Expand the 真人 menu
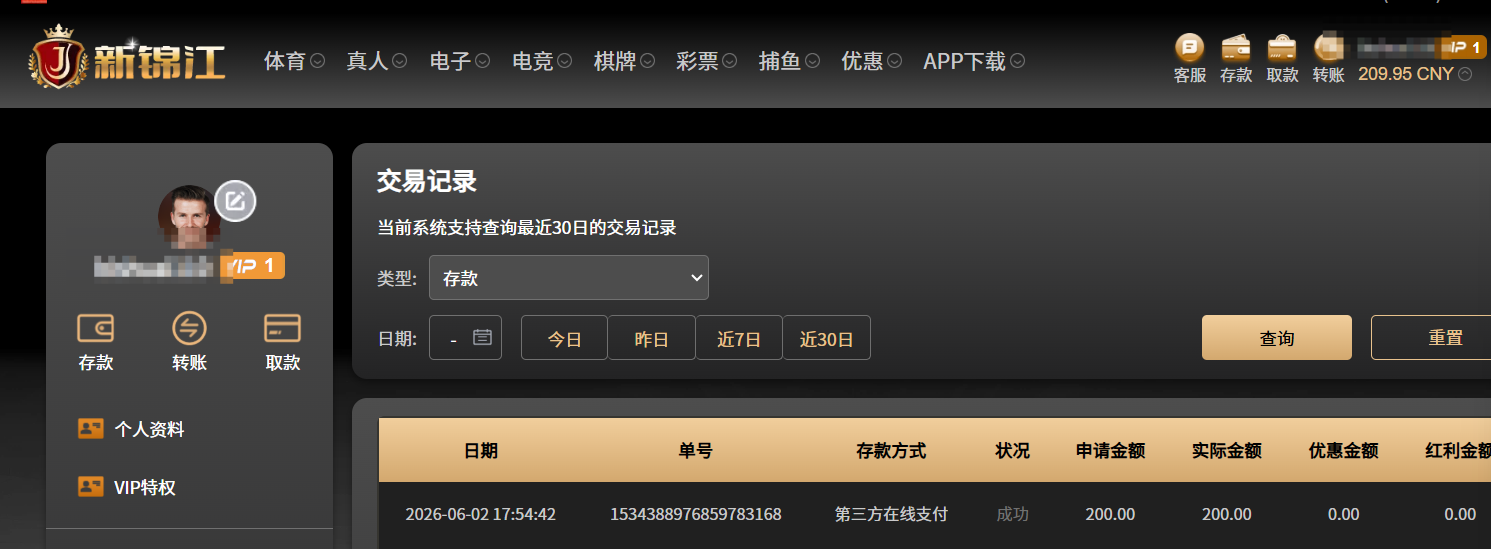Viewport: 1491px width, 549px height. (x=376, y=61)
